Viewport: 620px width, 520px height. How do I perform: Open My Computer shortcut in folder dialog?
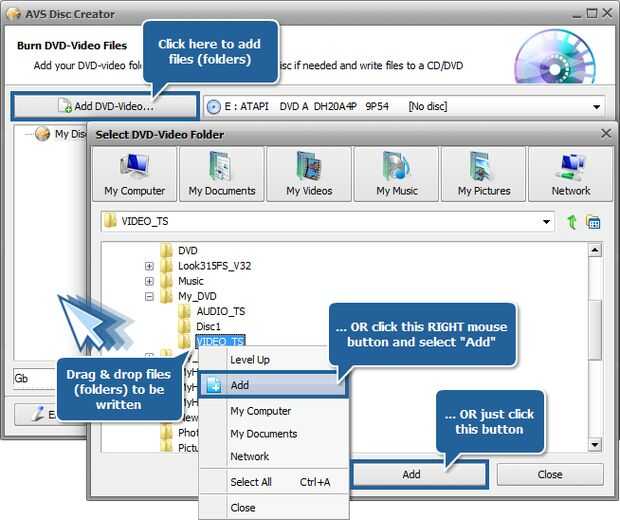(x=134, y=174)
